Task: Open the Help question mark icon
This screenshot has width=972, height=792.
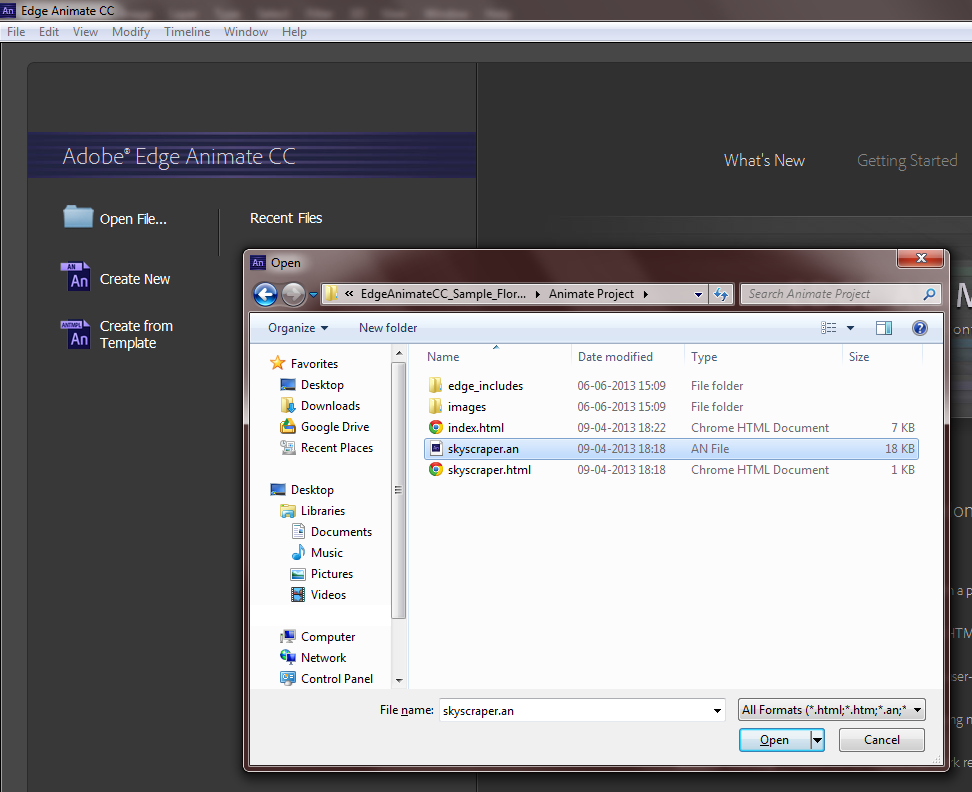Action: pyautogui.click(x=920, y=328)
